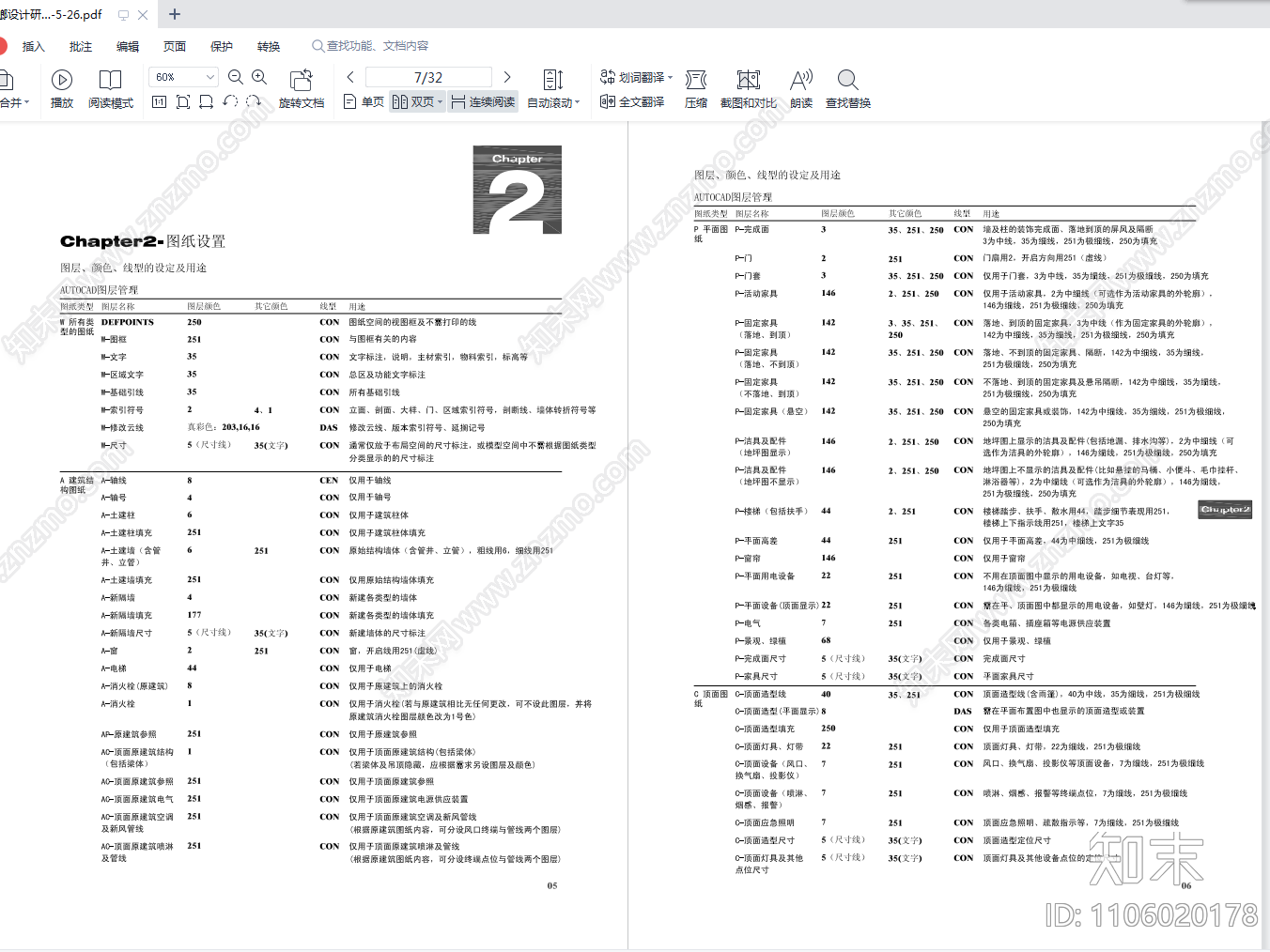
Task: Click 'C-顶面造型线' row text
Action: tap(761, 694)
